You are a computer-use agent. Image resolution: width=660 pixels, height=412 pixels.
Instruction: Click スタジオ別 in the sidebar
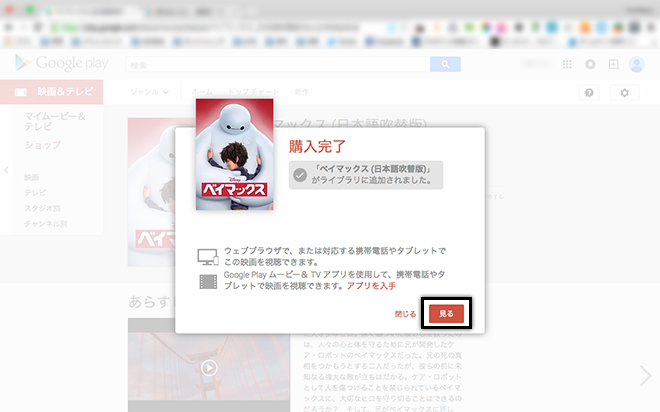tap(42, 208)
